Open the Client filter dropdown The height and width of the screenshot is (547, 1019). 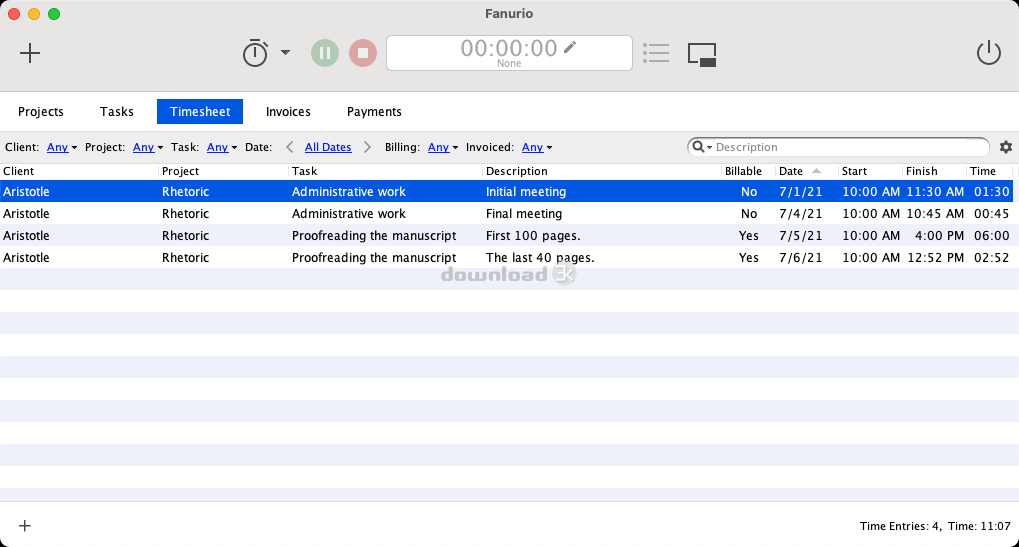(62, 147)
